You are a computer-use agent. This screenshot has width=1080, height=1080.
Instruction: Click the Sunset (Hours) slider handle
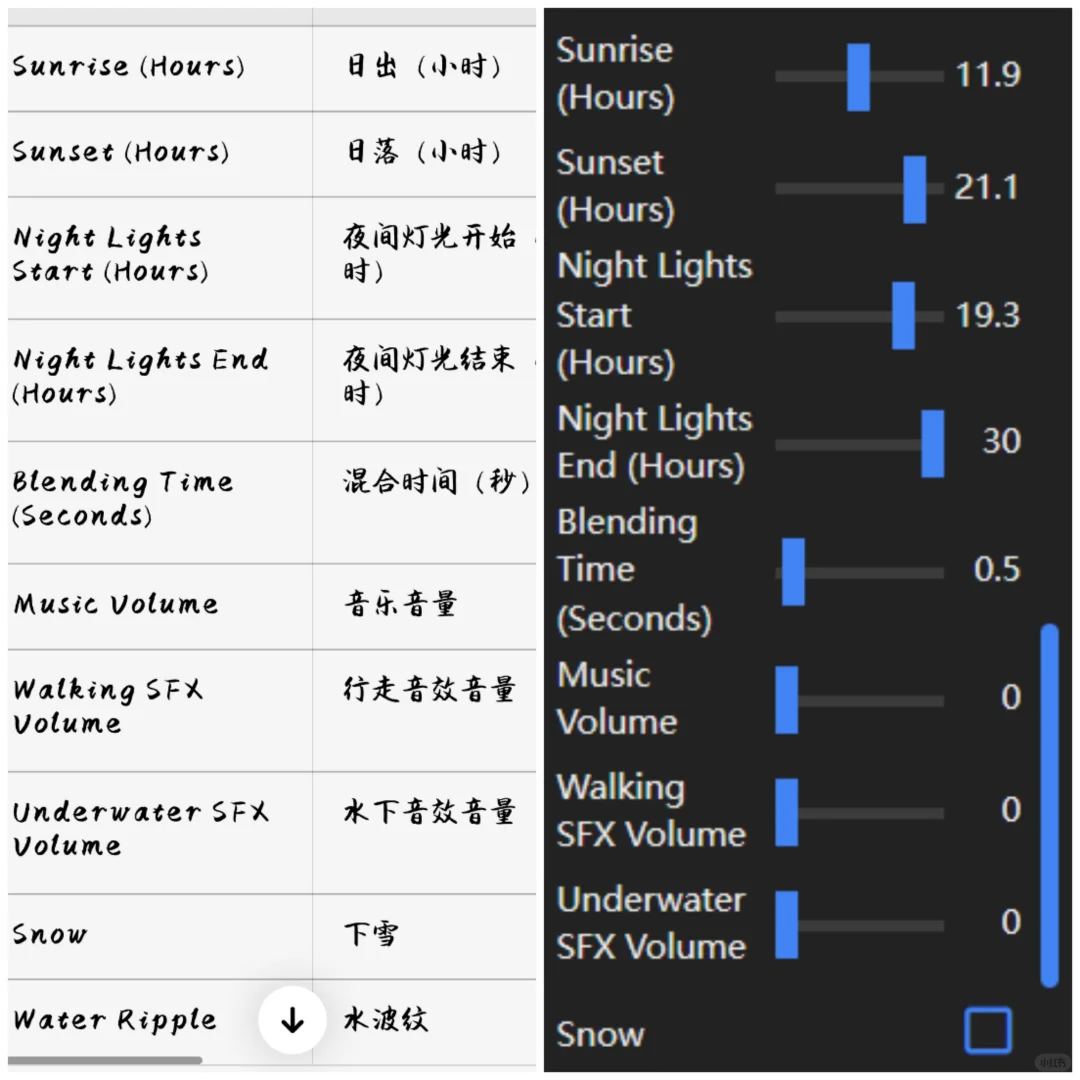coord(914,189)
